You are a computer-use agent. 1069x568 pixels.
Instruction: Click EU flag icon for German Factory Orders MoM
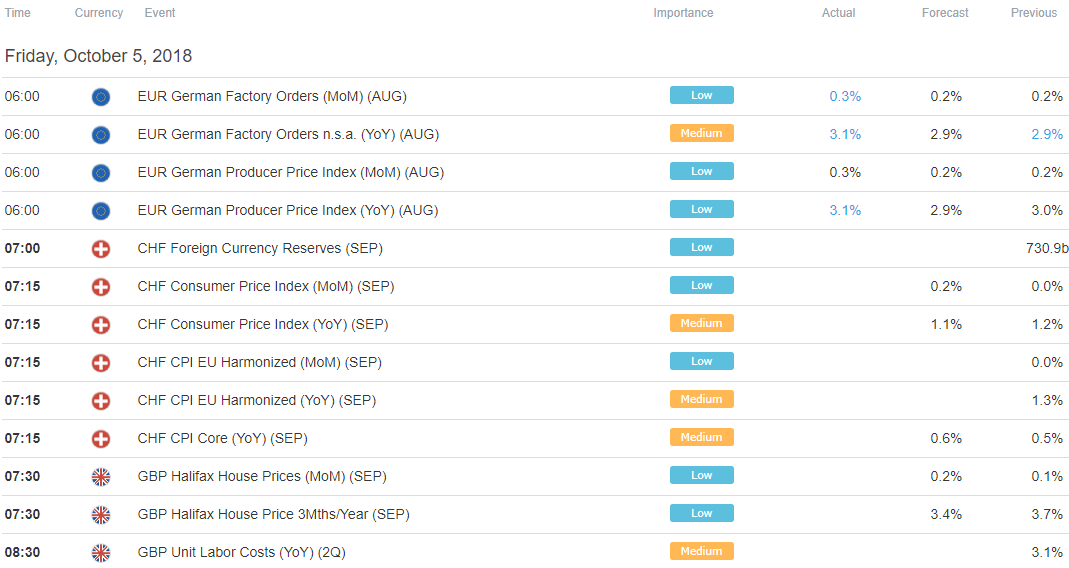(x=101, y=97)
